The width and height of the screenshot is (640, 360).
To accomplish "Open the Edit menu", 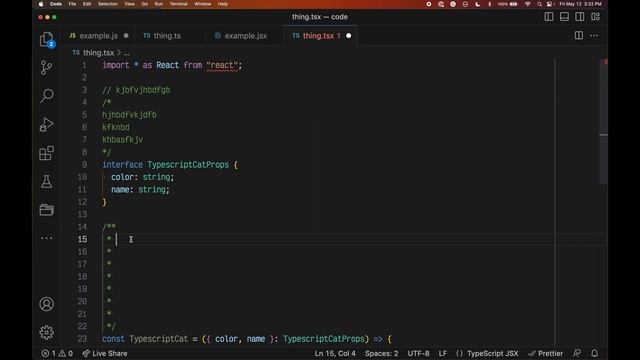I will [x=87, y=4].
